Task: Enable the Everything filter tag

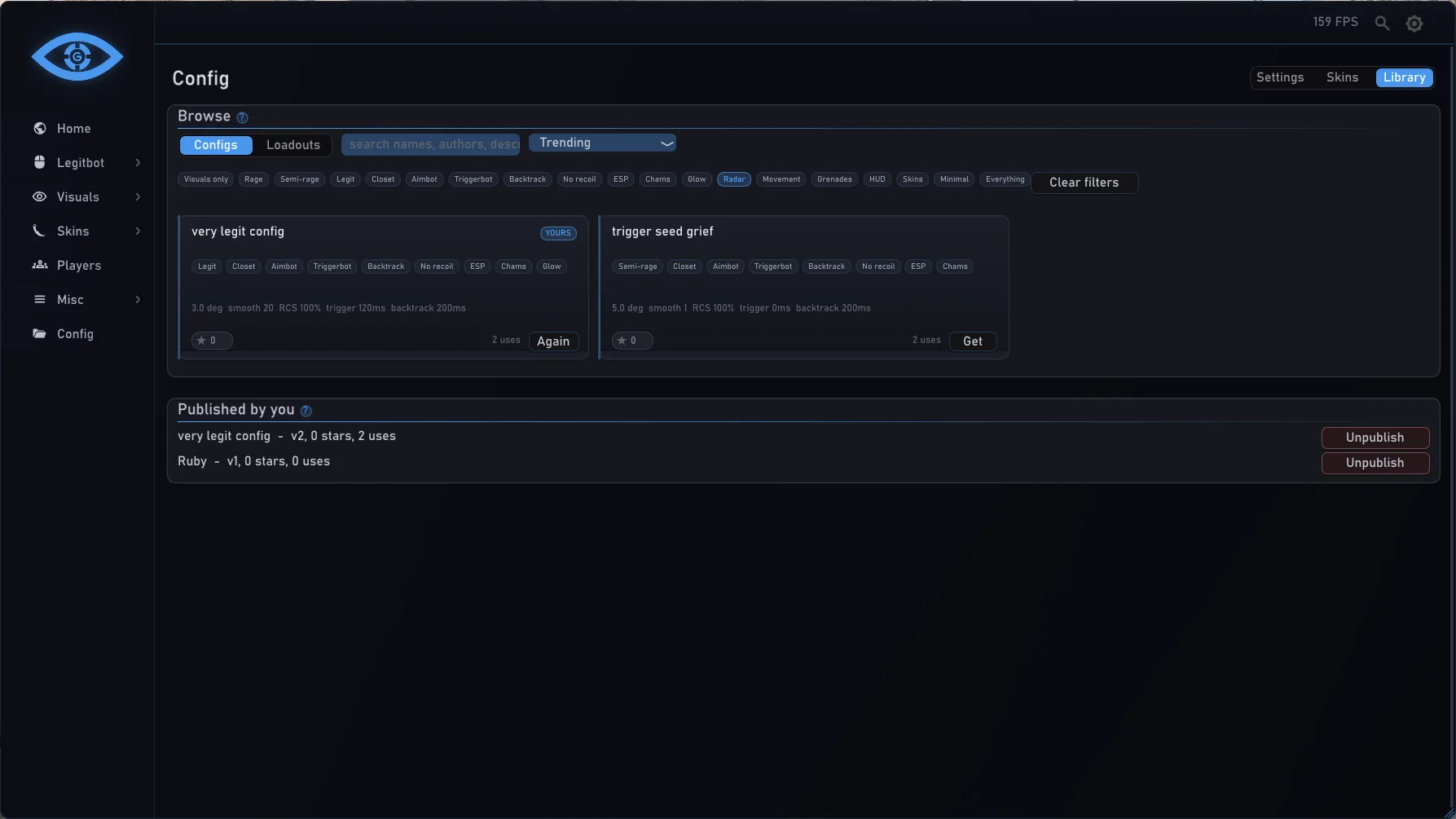Action: coord(1005,179)
